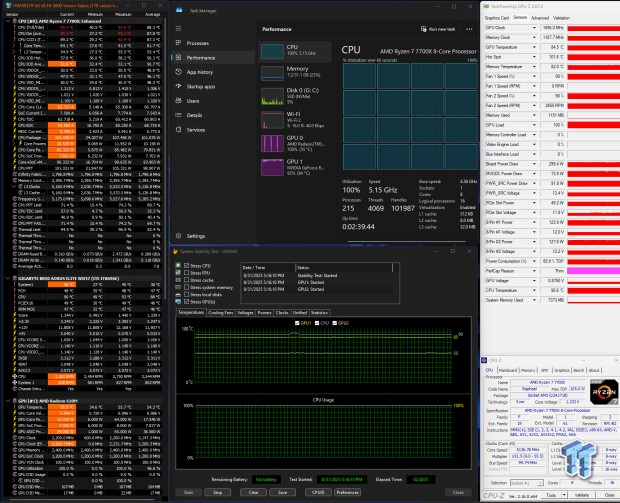Toggle Stress GPU(s) checkbox
This screenshot has height=503, width=620.
point(186,302)
